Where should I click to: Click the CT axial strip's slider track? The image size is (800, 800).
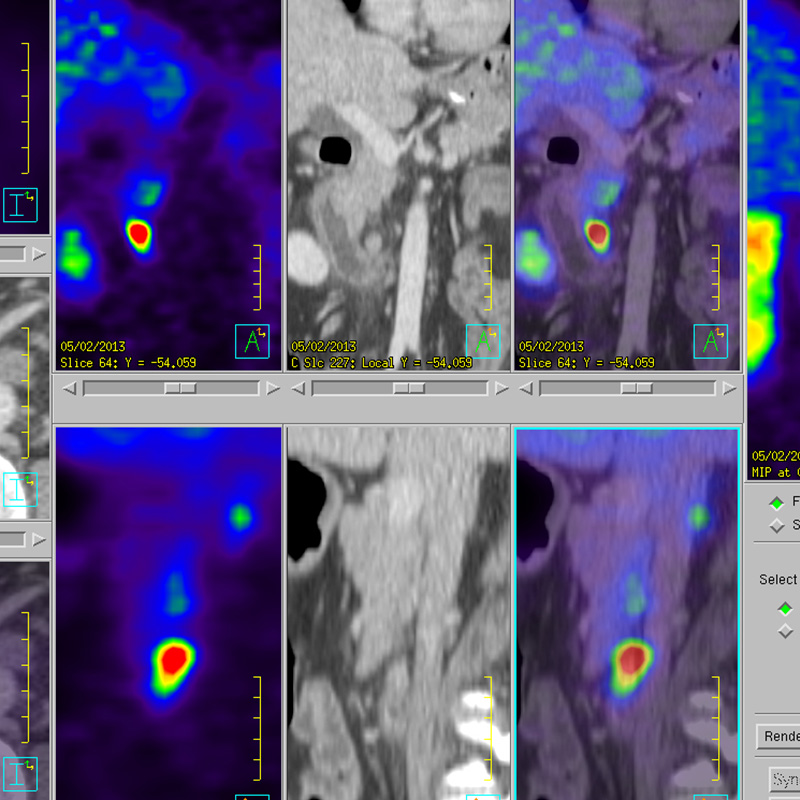tap(12, 539)
